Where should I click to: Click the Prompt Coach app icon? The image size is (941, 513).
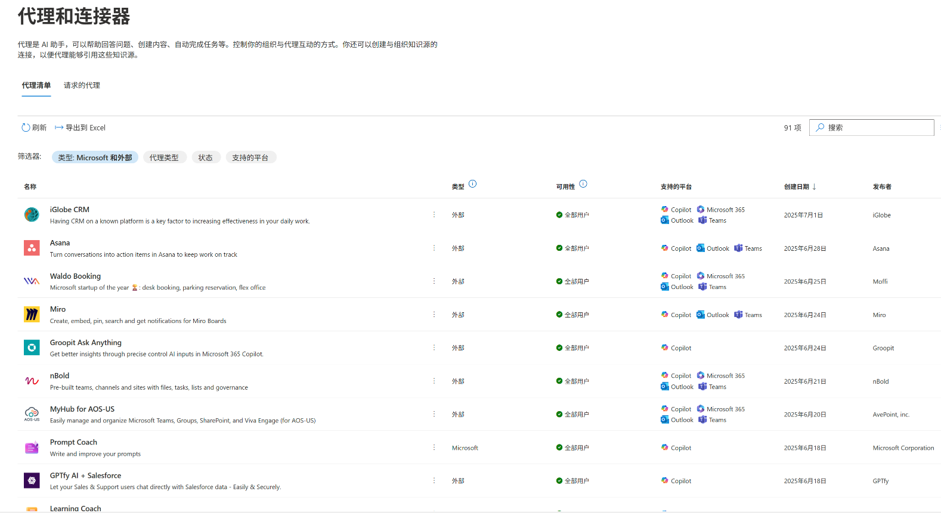click(x=32, y=448)
